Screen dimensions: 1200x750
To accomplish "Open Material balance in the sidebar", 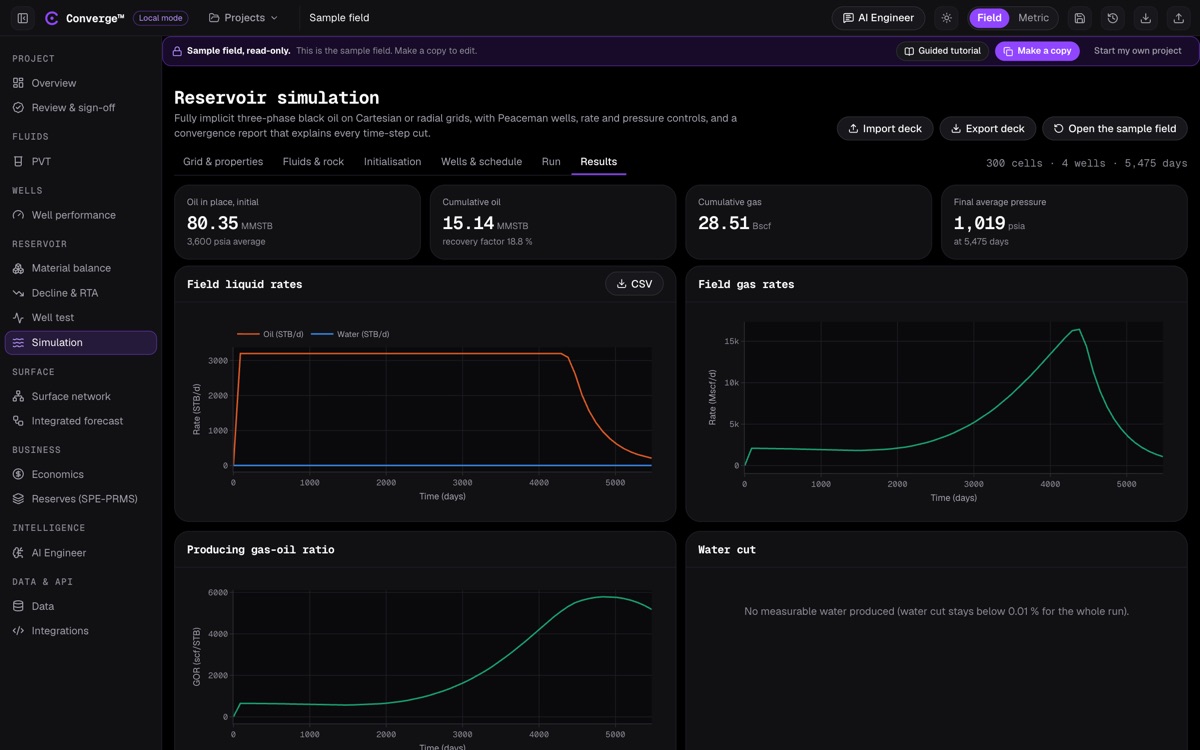I will pos(81,268).
